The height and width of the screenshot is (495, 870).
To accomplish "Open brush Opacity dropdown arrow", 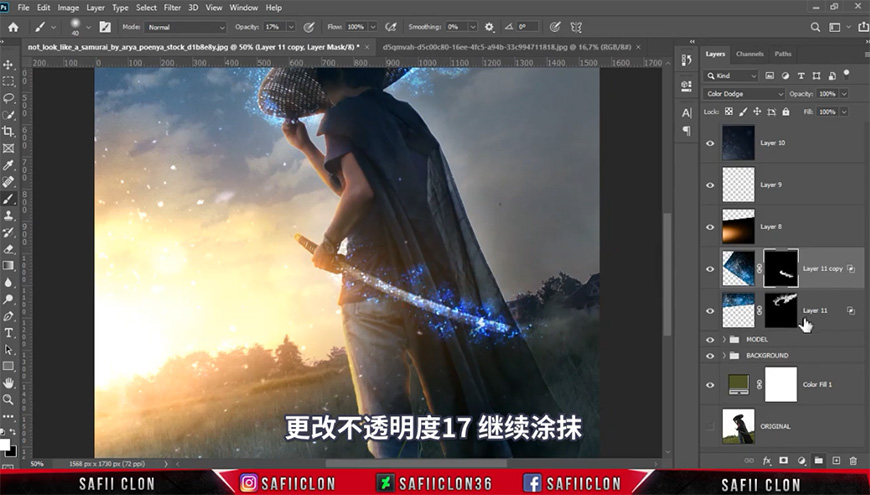I will click(x=291, y=27).
